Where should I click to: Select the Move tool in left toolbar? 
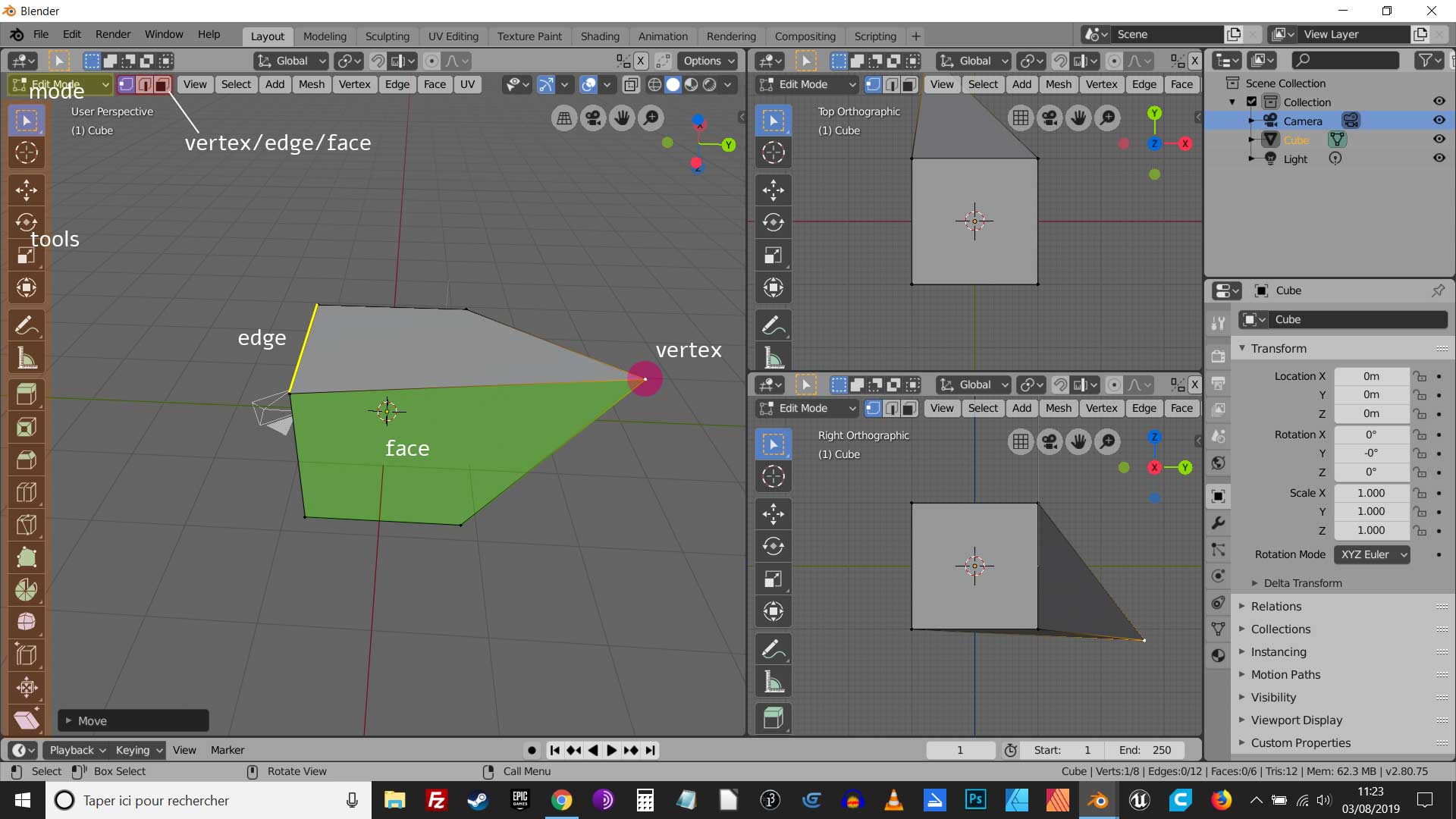click(27, 190)
